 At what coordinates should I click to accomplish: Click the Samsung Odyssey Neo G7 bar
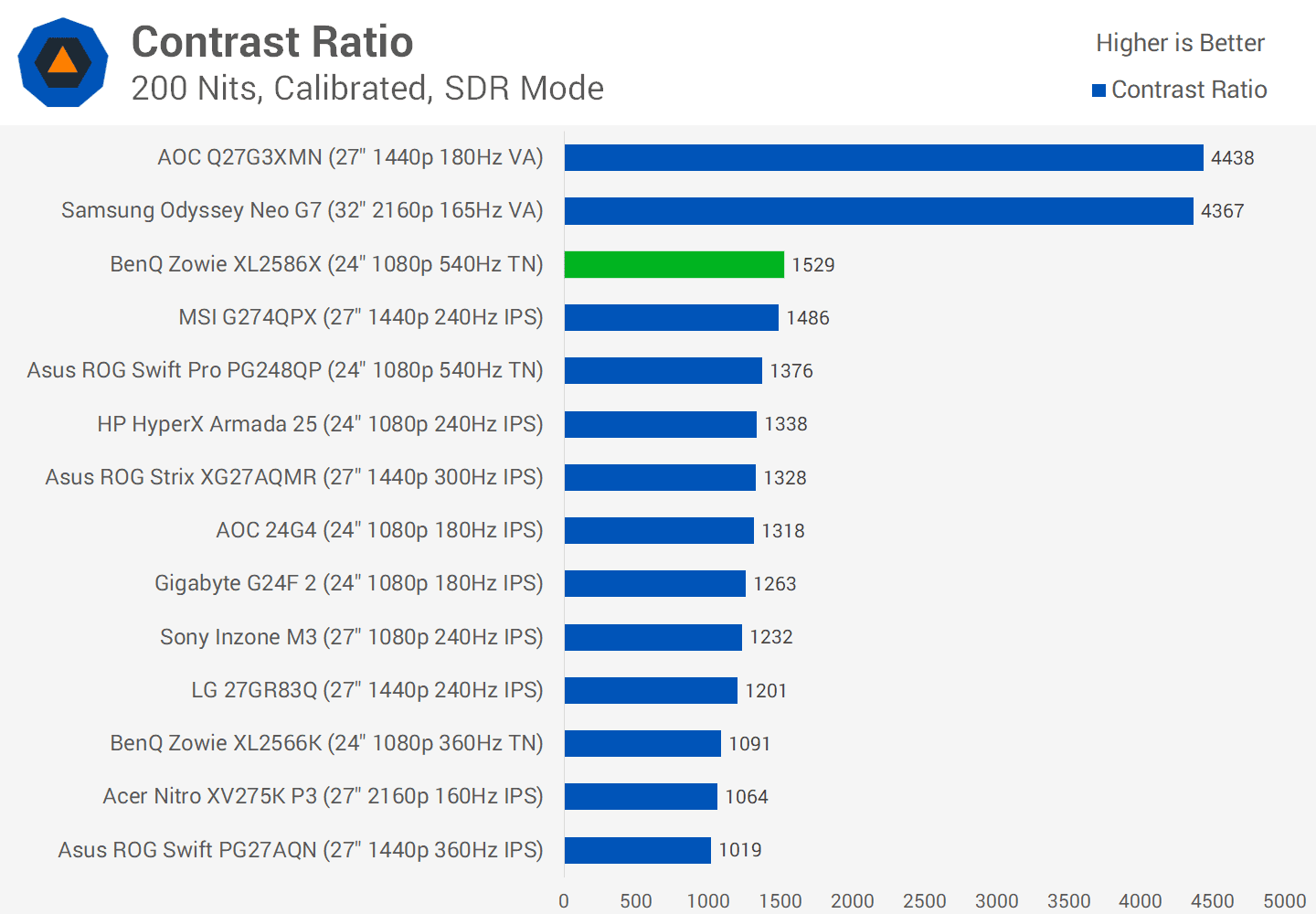tap(878, 211)
